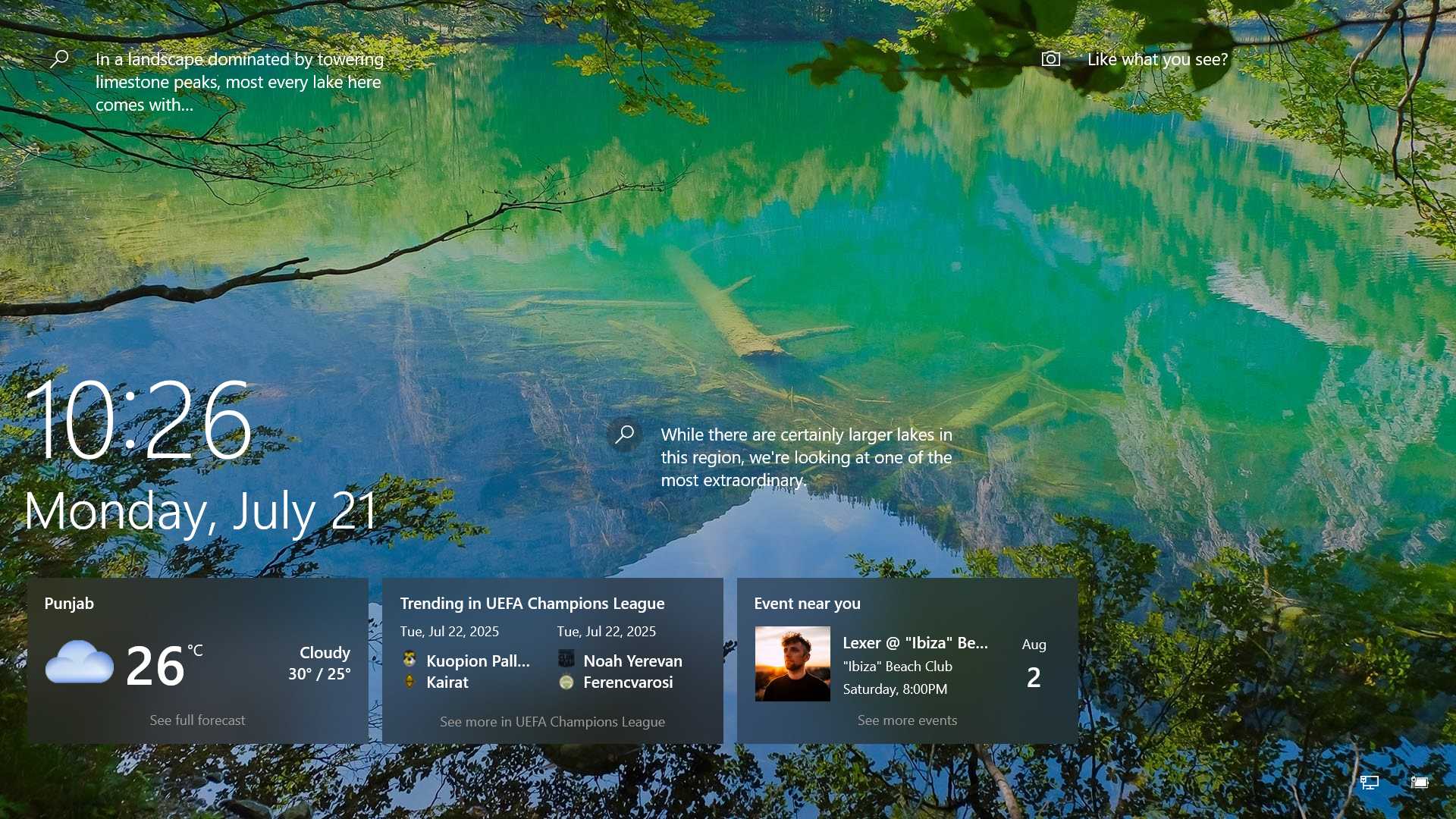Click the Punjab location title
This screenshot has width=1456, height=819.
69,604
